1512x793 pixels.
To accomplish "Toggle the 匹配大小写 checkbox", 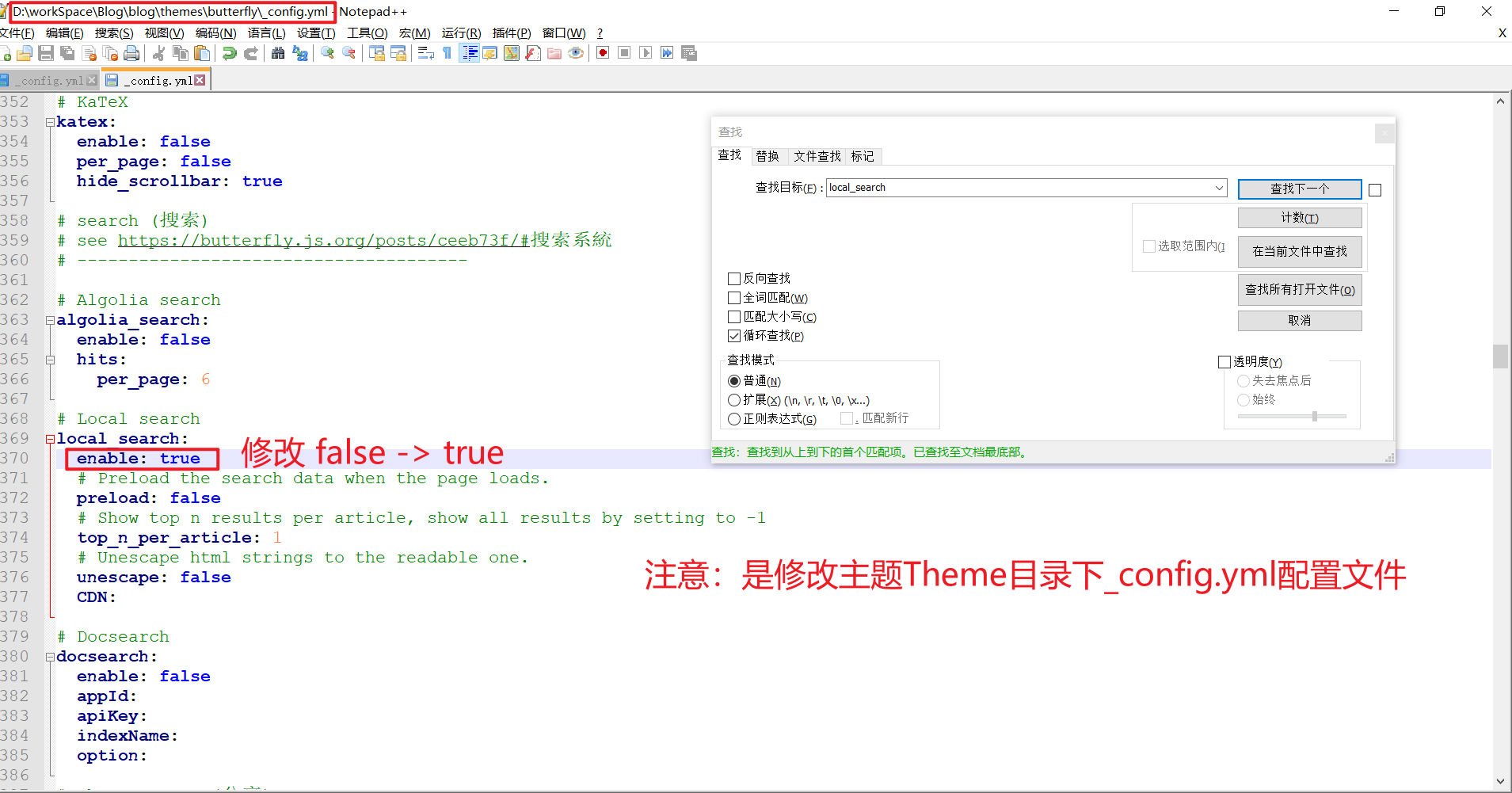I will click(x=734, y=317).
